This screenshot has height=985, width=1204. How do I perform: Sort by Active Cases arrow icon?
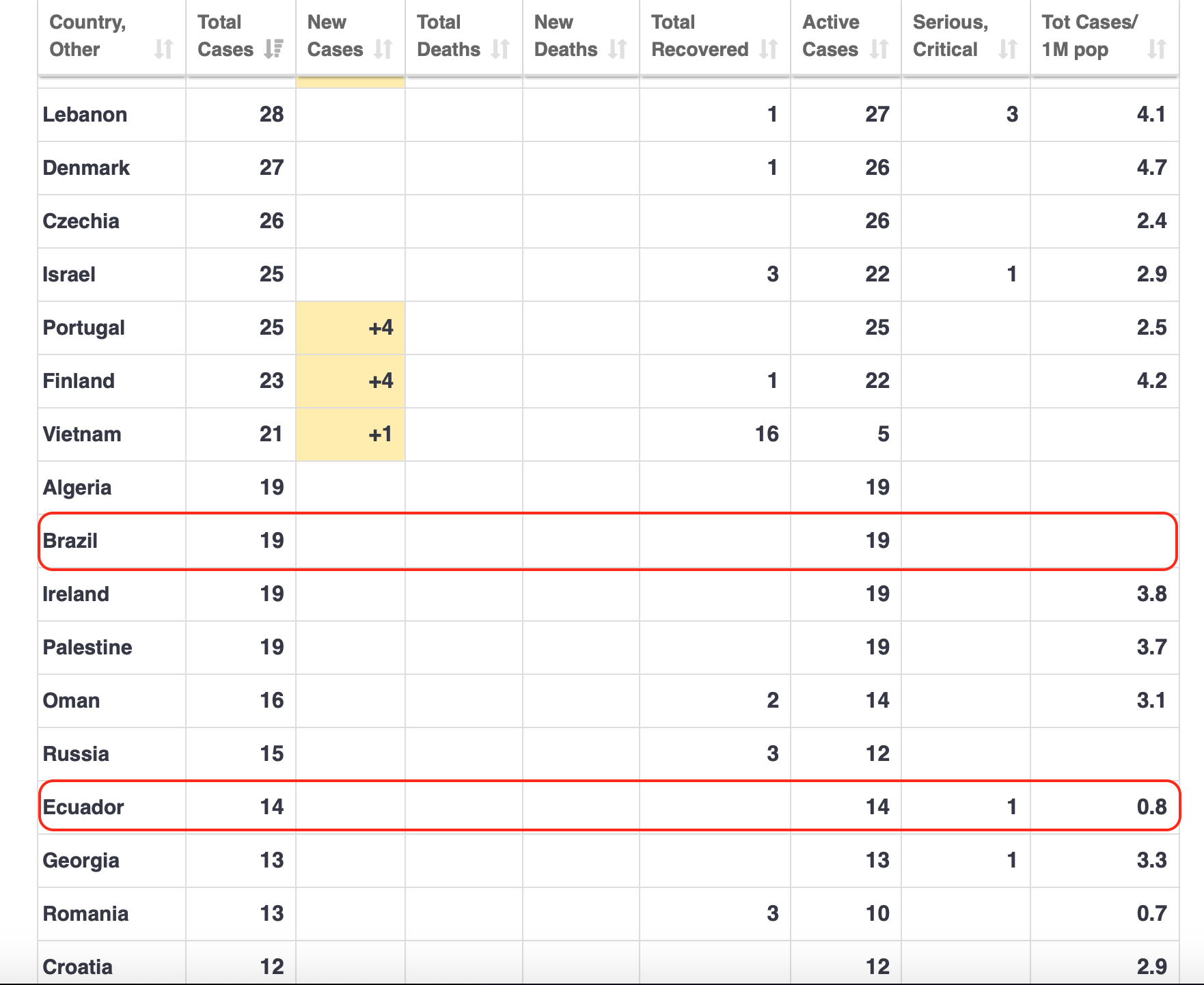pyautogui.click(x=879, y=49)
